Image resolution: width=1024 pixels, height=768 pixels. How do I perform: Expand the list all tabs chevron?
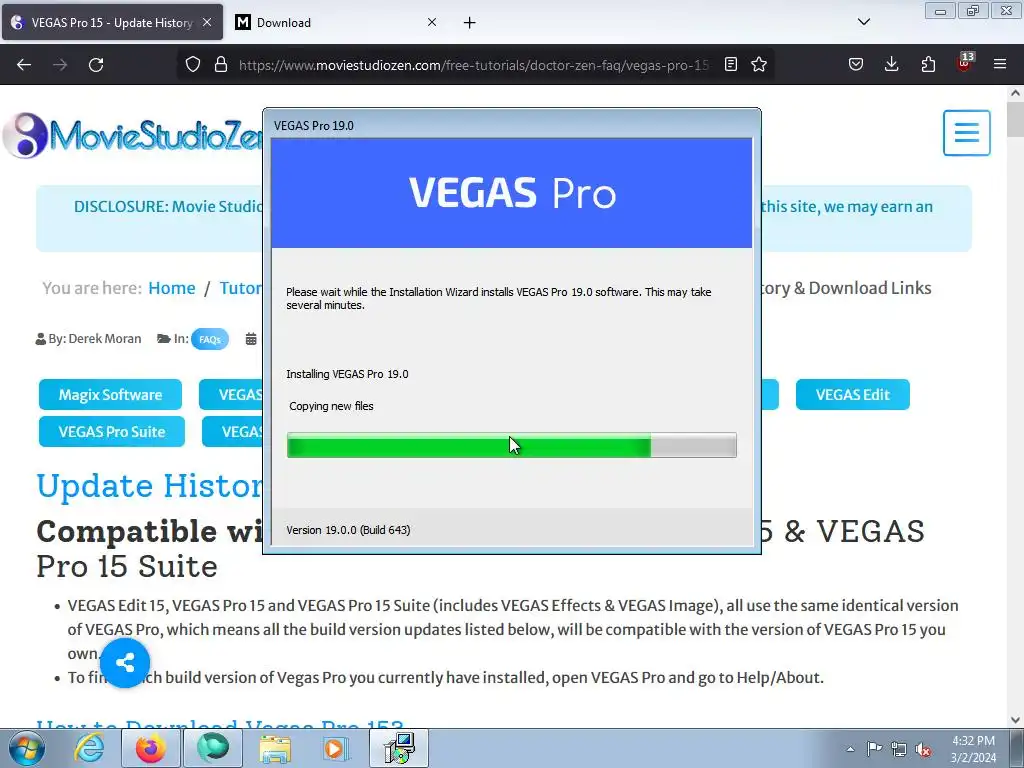pyautogui.click(x=864, y=22)
